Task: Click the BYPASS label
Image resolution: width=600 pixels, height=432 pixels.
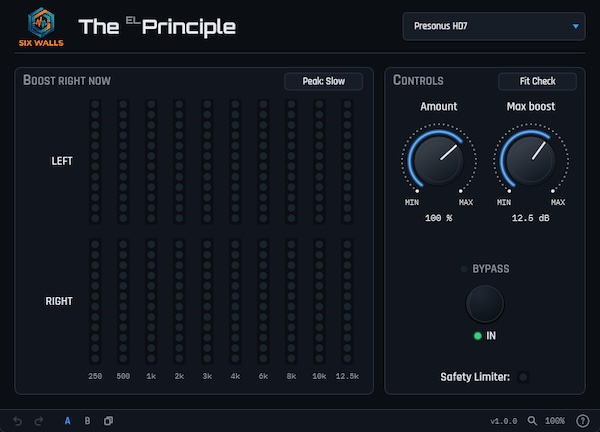Action: (491, 269)
